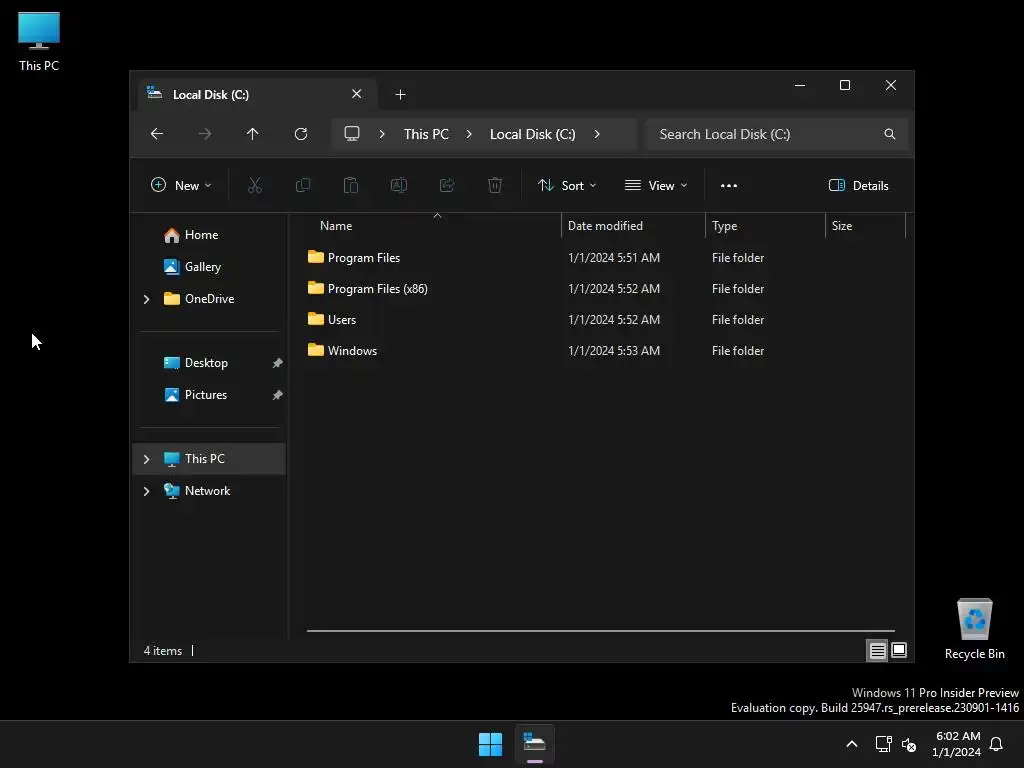This screenshot has height=768, width=1024.
Task: Unpin Desktop from Quick access
Action: pos(278,363)
